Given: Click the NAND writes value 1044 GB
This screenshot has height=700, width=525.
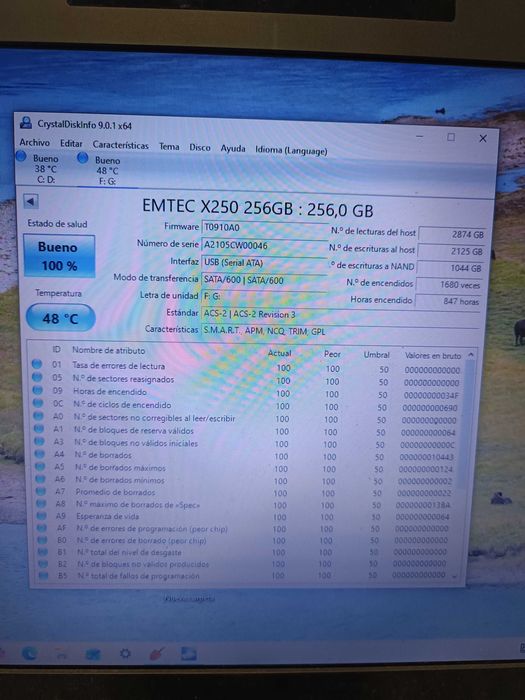Looking at the screenshot, I should pos(450,268).
